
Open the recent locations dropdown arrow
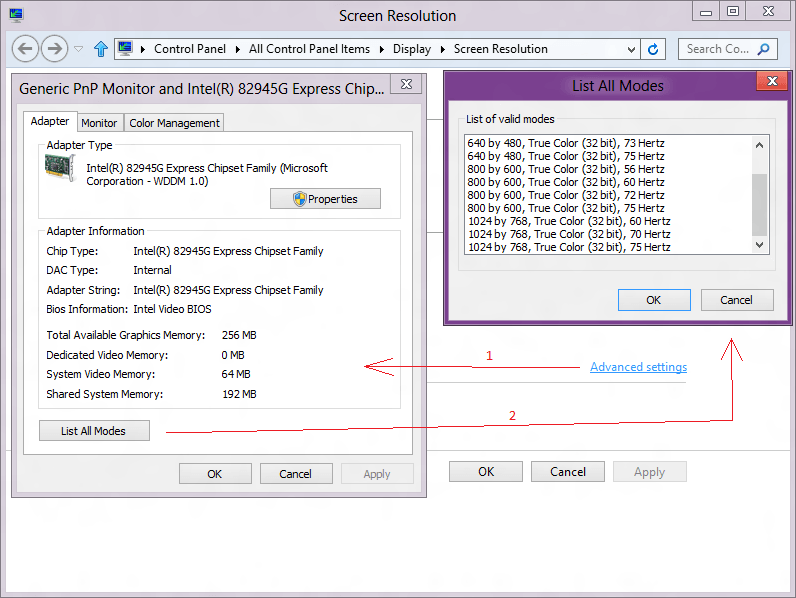(79, 49)
